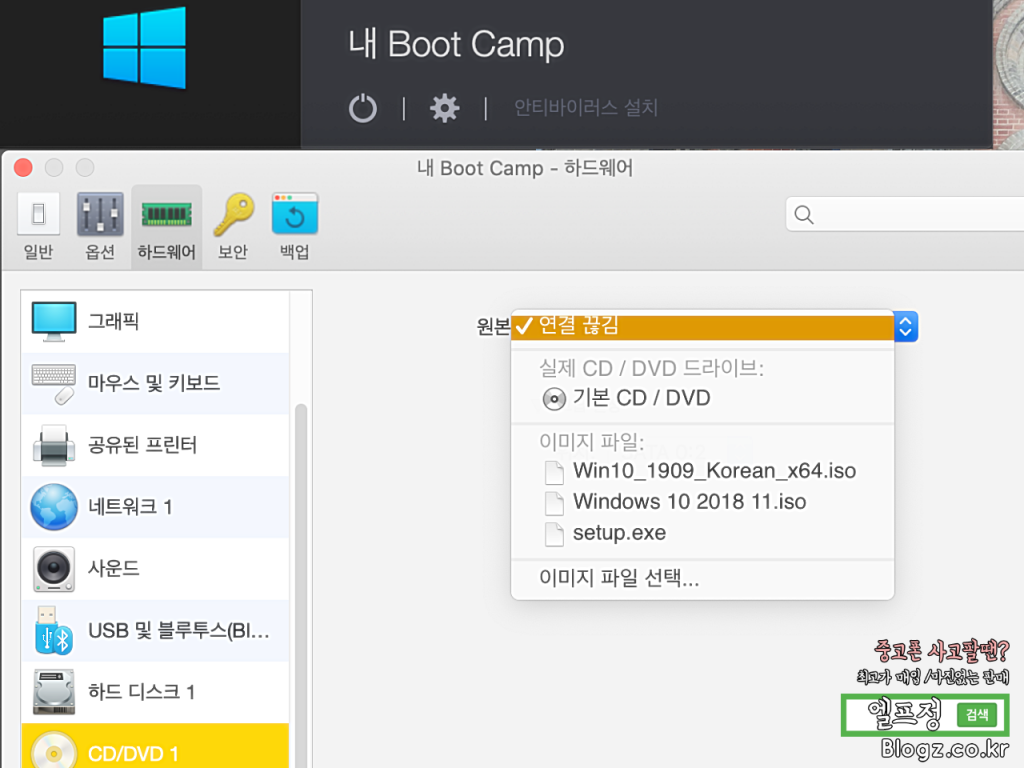Choose 이미지 파일 선택... option
Image resolution: width=1024 pixels, height=768 pixels.
703,578
